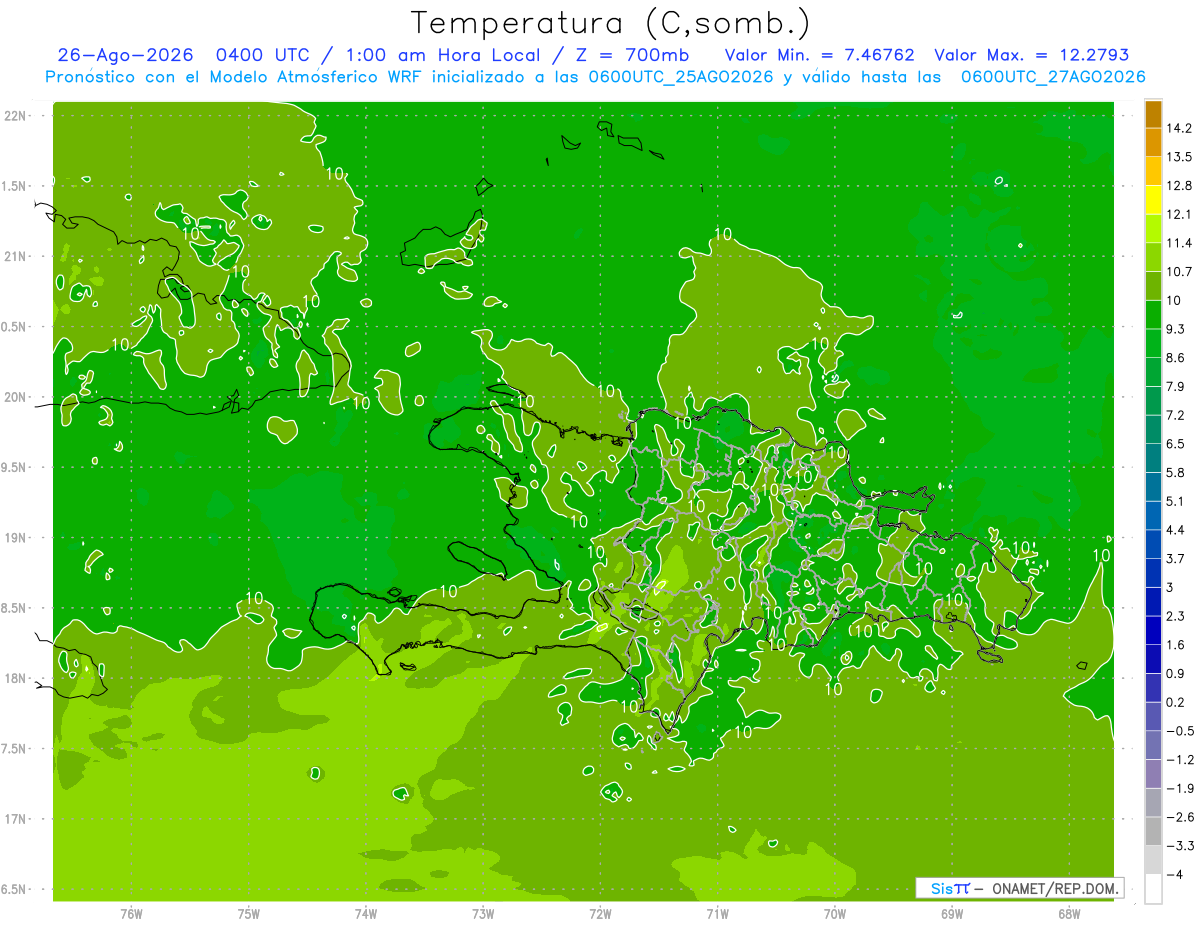Click the title 'Temperatura (C,somb.)'
The width and height of the screenshot is (1200, 927).
(x=611, y=23)
